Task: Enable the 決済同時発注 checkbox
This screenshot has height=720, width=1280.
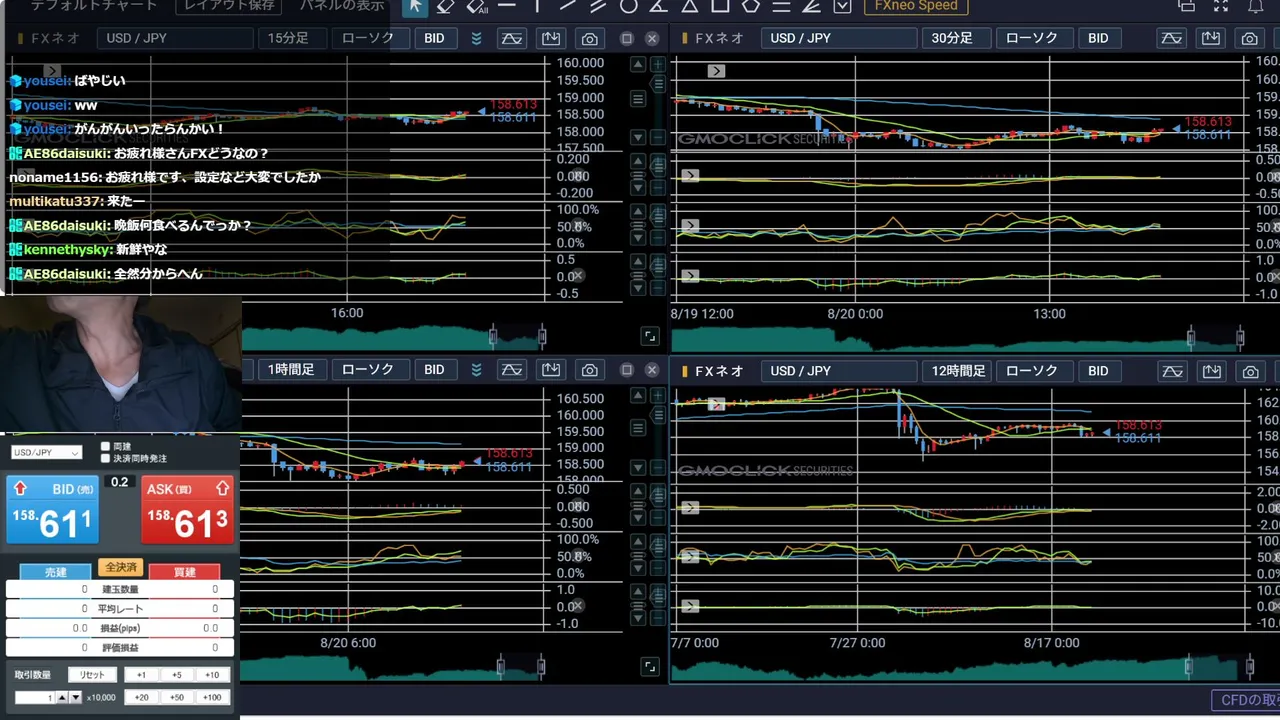Action: click(106, 458)
